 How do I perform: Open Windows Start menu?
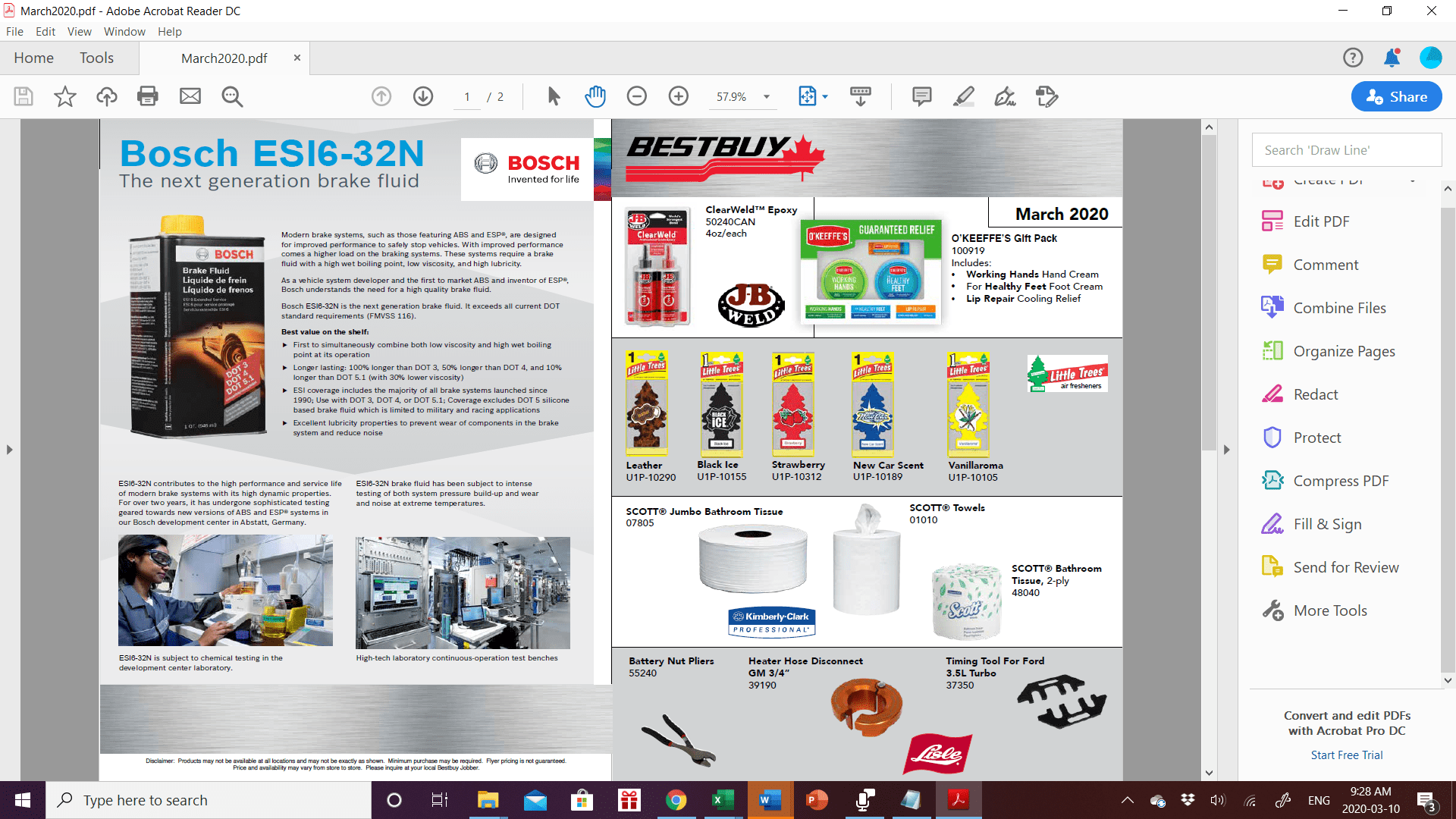tap(23, 800)
